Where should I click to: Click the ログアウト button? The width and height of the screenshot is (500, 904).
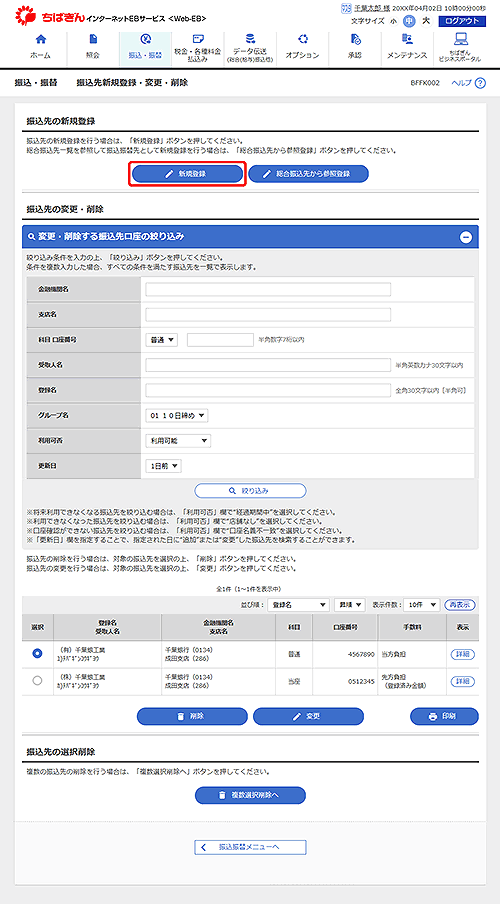463,21
